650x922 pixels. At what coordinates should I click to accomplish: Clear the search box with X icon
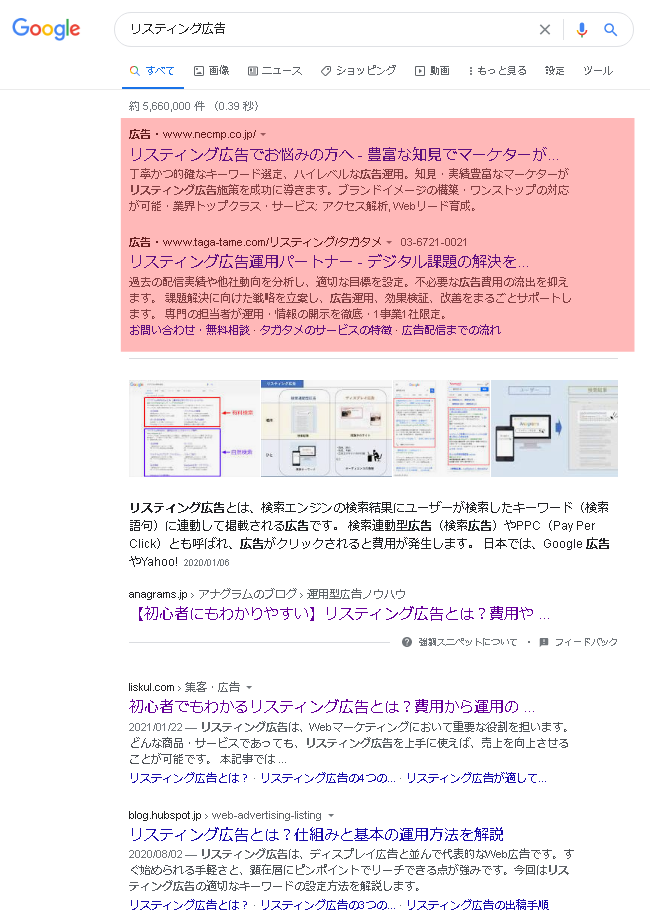tap(545, 29)
